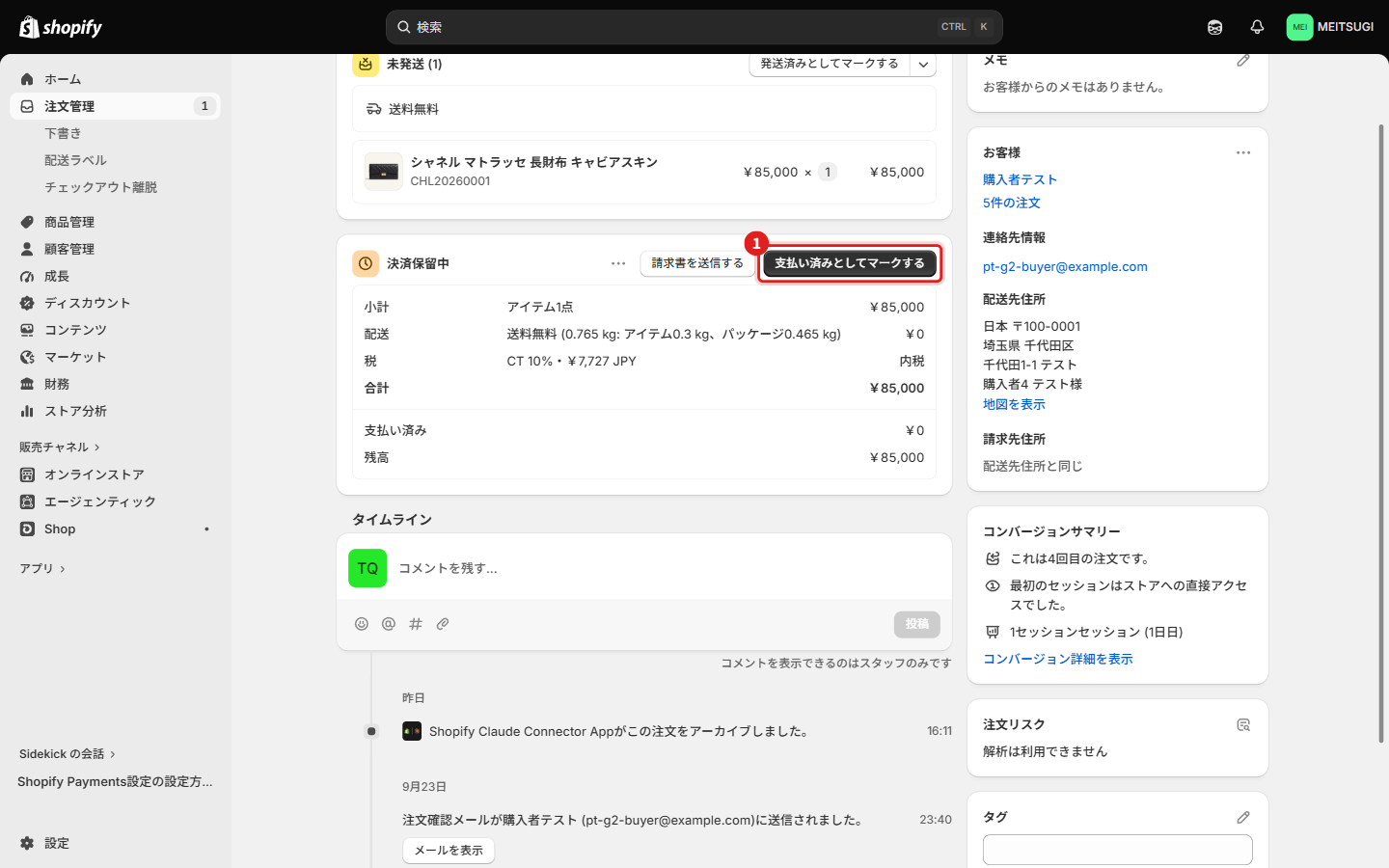Open マーケット in sidebar
Image resolution: width=1389 pixels, height=868 pixels.
click(115, 357)
